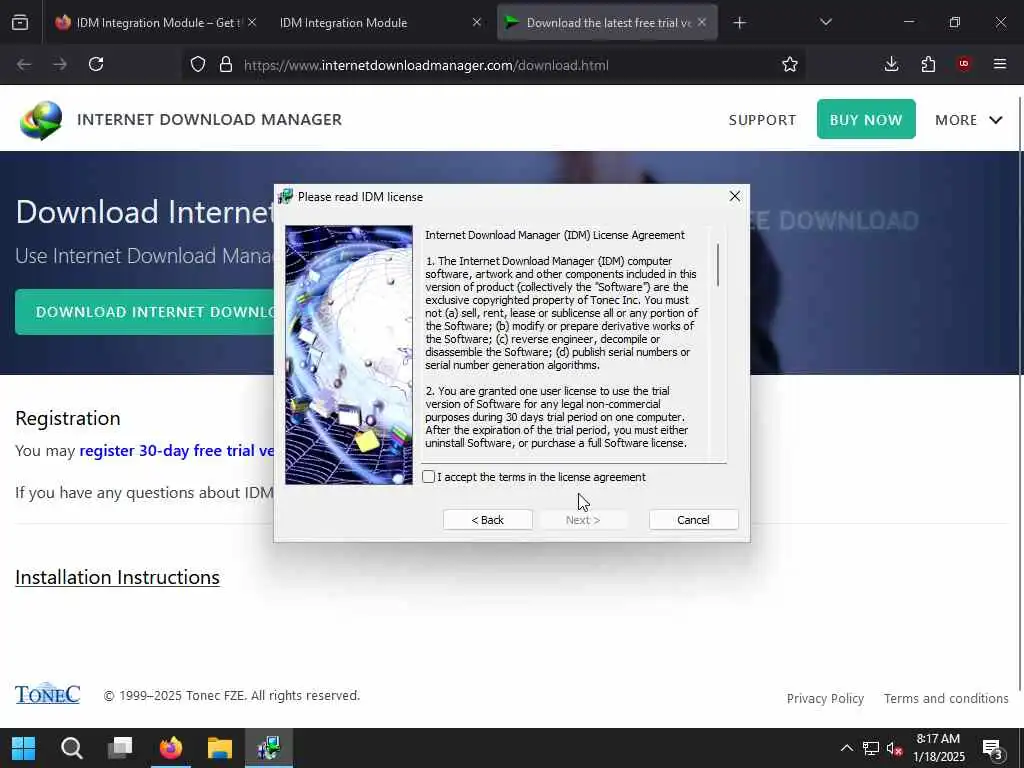
Task: Click the muted volume tray icon
Action: 895,748
